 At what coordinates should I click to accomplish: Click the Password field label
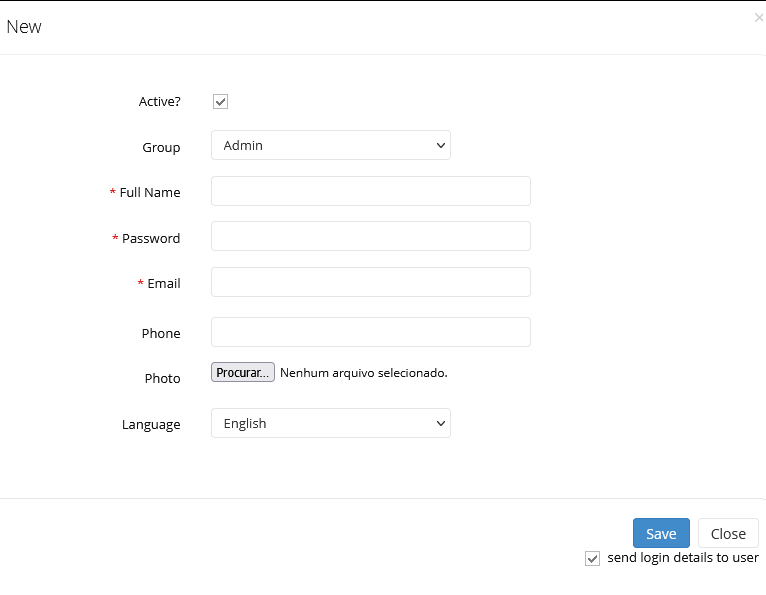(151, 238)
